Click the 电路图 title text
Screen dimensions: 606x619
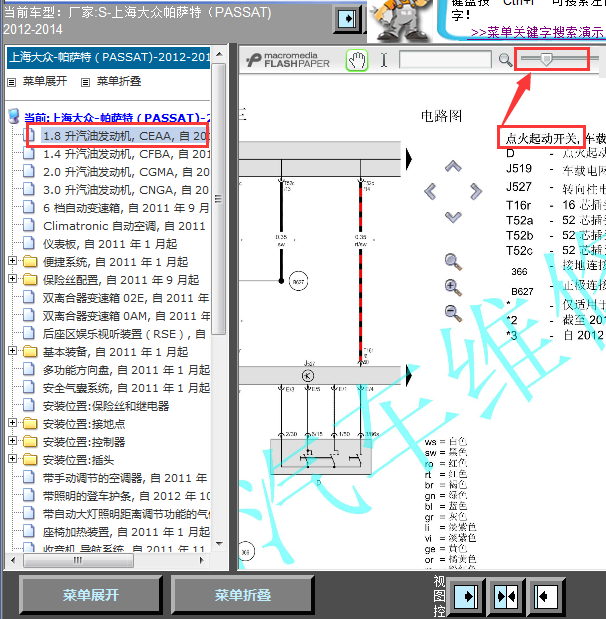point(441,116)
